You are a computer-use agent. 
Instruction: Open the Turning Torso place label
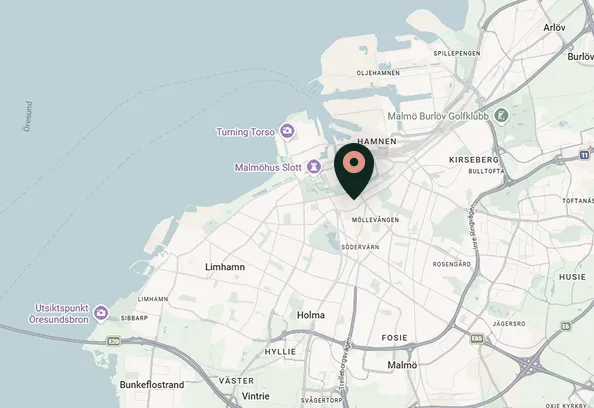point(245,132)
